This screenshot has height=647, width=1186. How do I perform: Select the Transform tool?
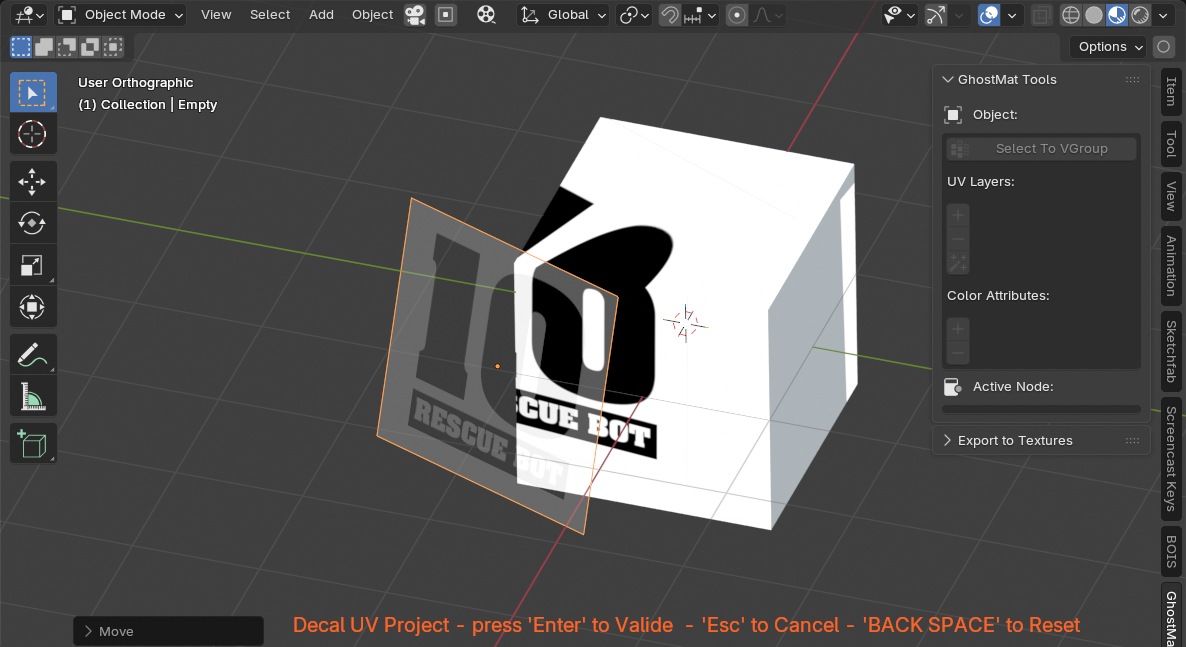[x=32, y=306]
